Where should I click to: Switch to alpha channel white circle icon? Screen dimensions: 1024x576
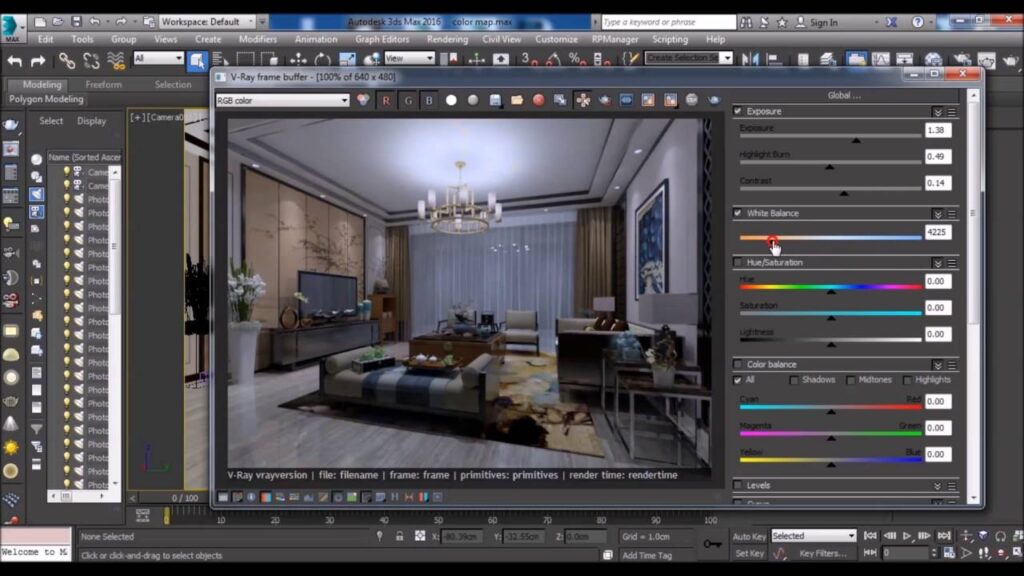(x=451, y=100)
